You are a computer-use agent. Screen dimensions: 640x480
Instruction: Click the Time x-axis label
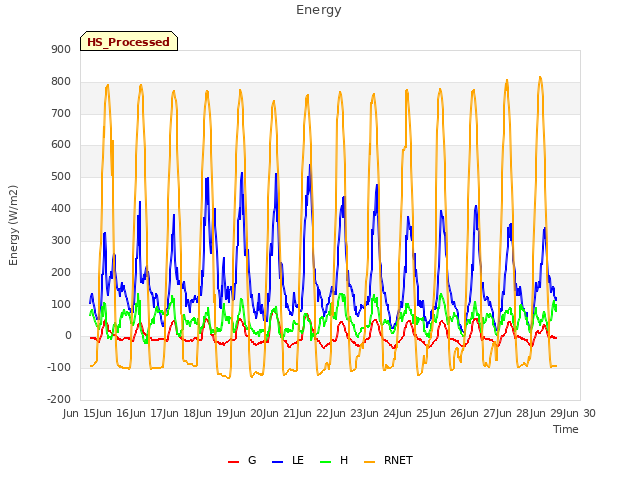(x=566, y=429)
